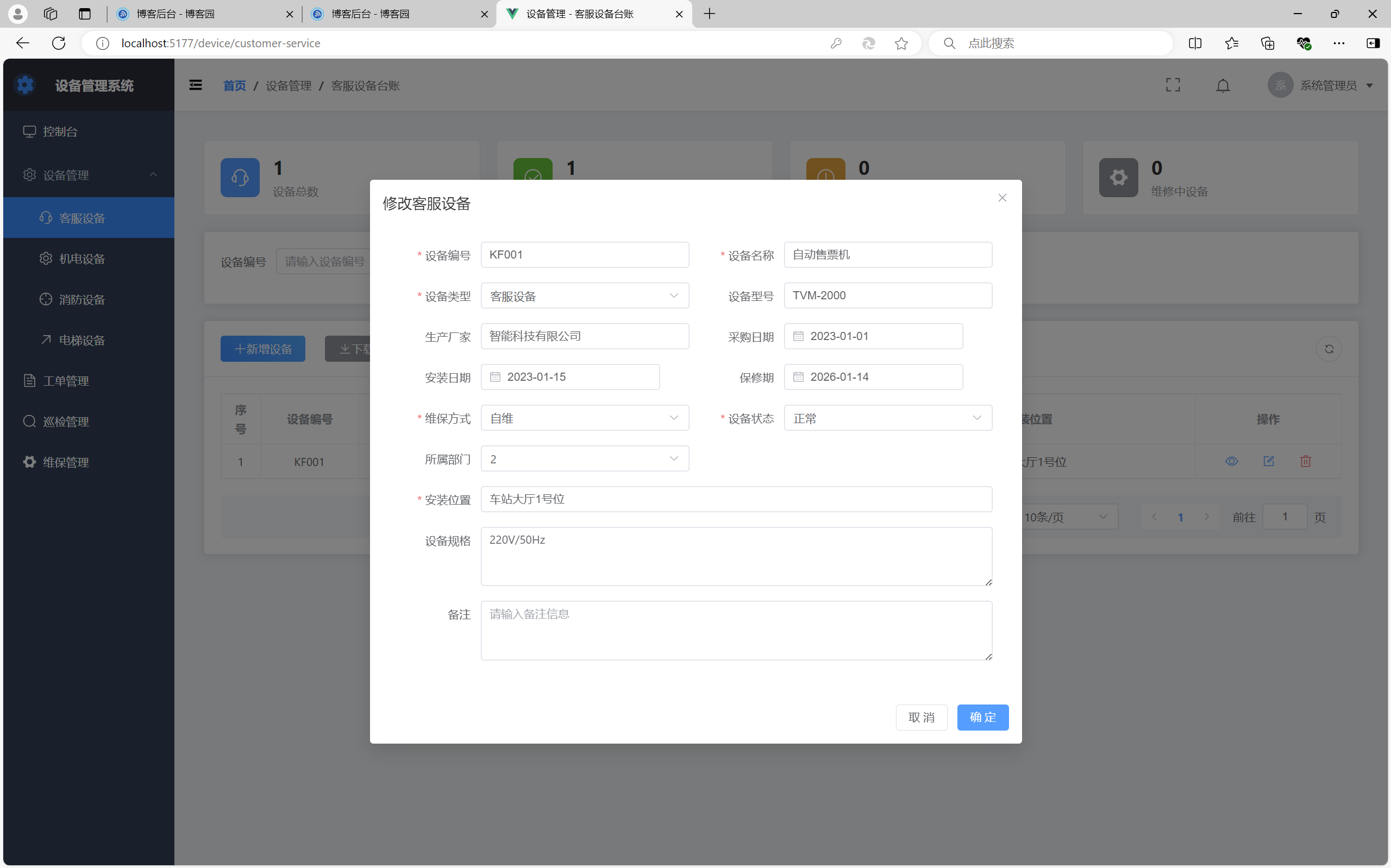Click the 确定 confirm button

982,717
